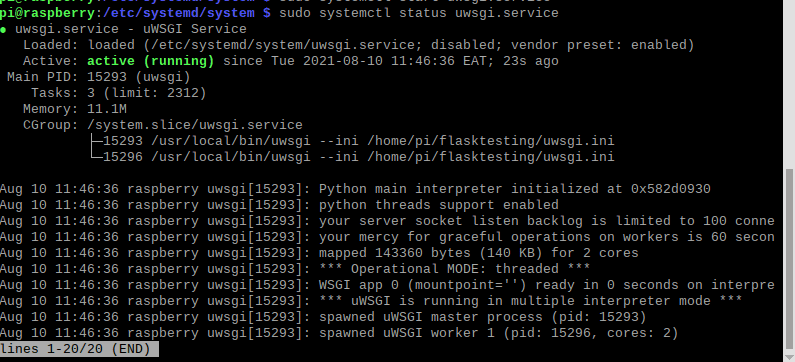Click the vertical scrollbar thumb

point(789,261)
